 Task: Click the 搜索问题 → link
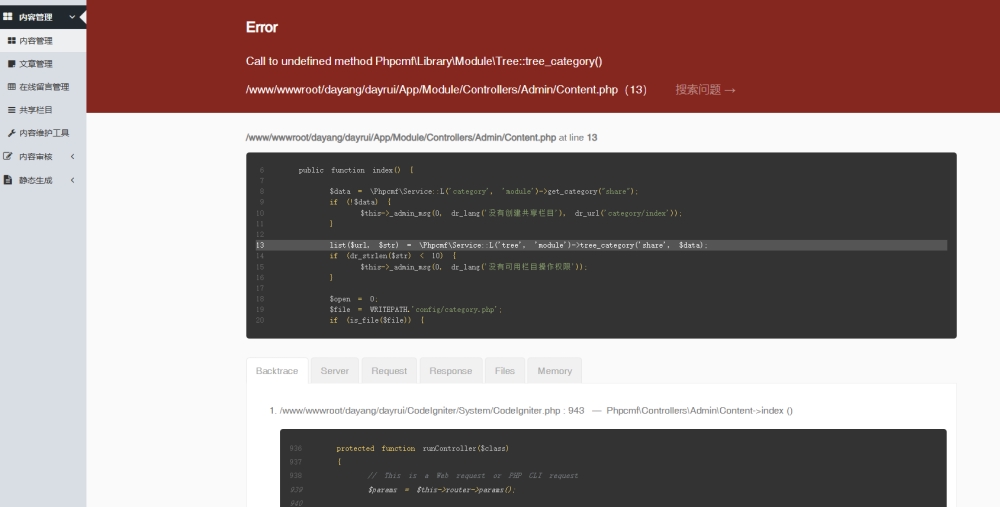point(705,90)
